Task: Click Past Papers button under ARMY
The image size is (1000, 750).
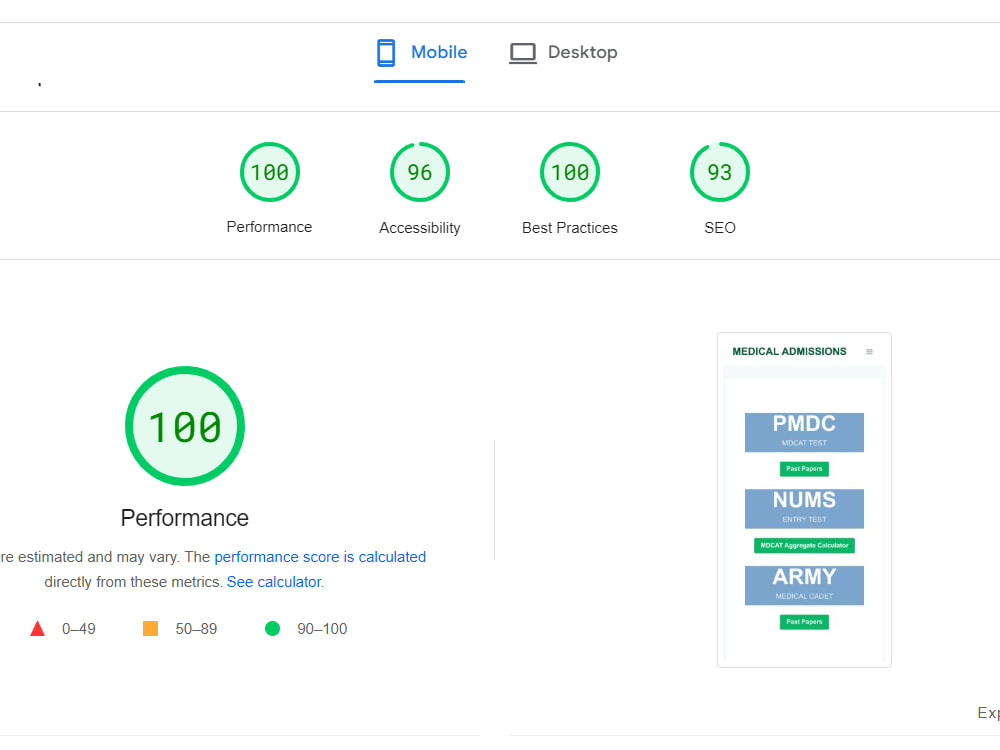Action: (804, 622)
